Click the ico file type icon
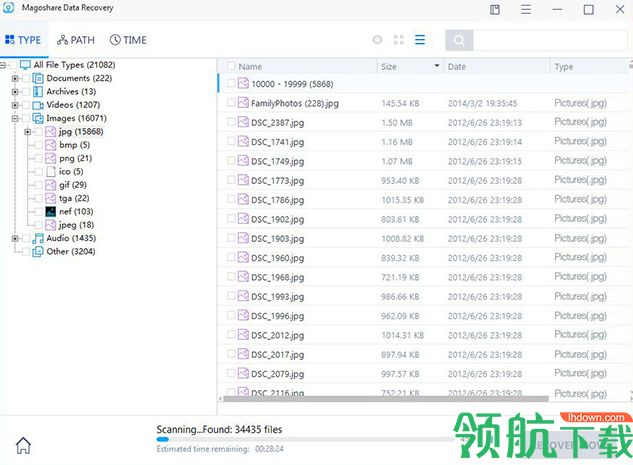Viewport: 633px width, 465px height. coord(50,172)
